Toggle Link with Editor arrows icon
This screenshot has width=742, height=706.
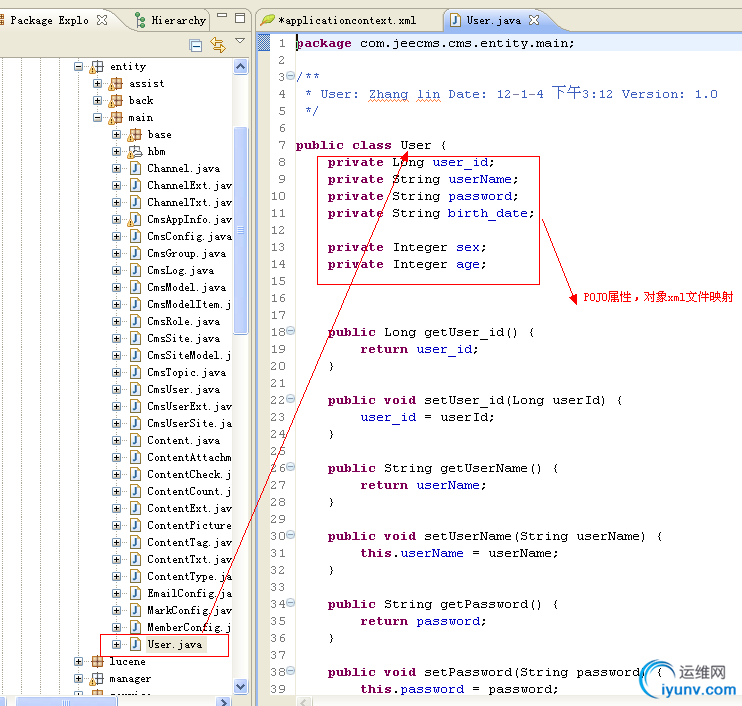pyautogui.click(x=218, y=44)
